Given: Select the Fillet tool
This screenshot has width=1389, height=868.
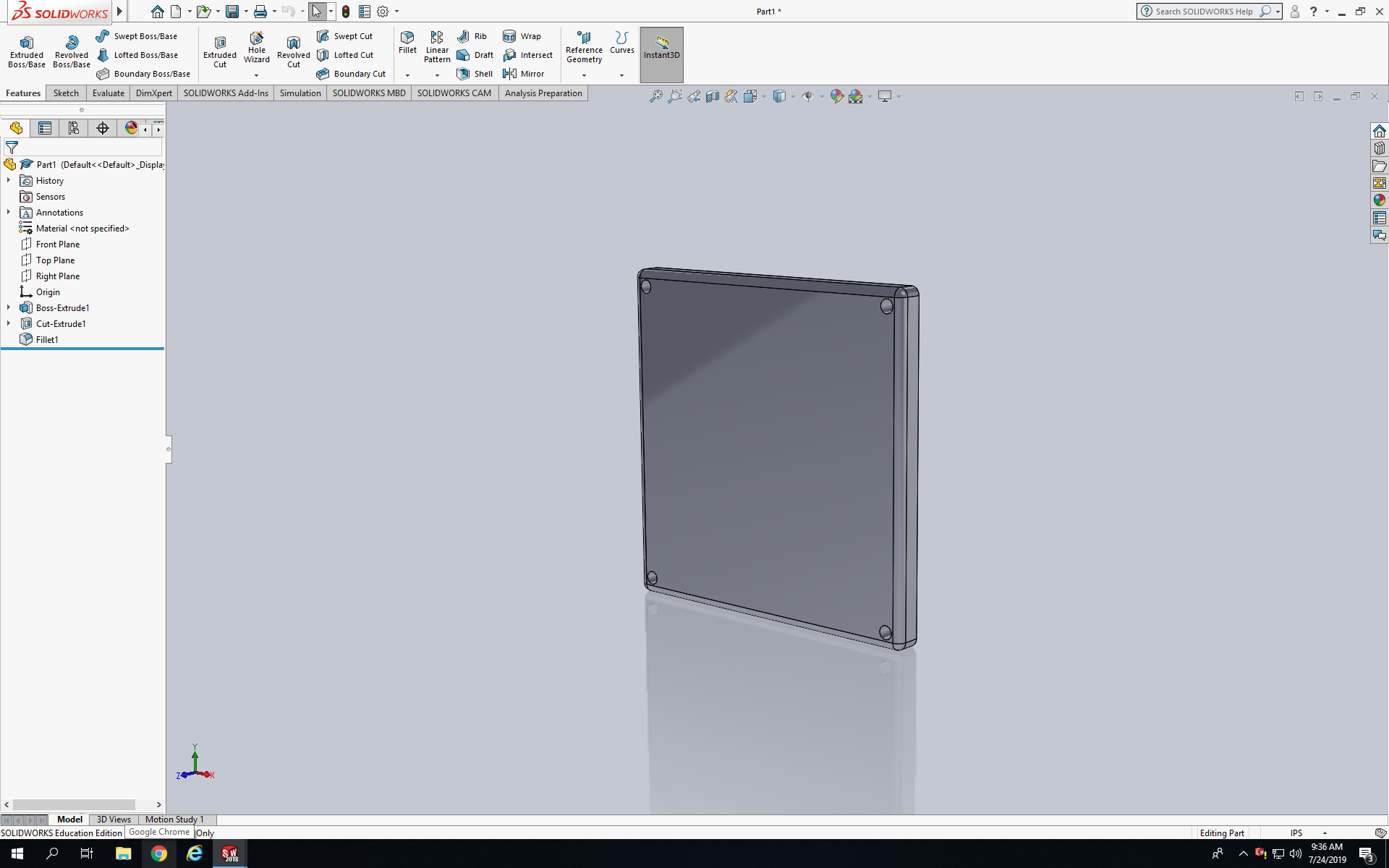Looking at the screenshot, I should coord(407,43).
